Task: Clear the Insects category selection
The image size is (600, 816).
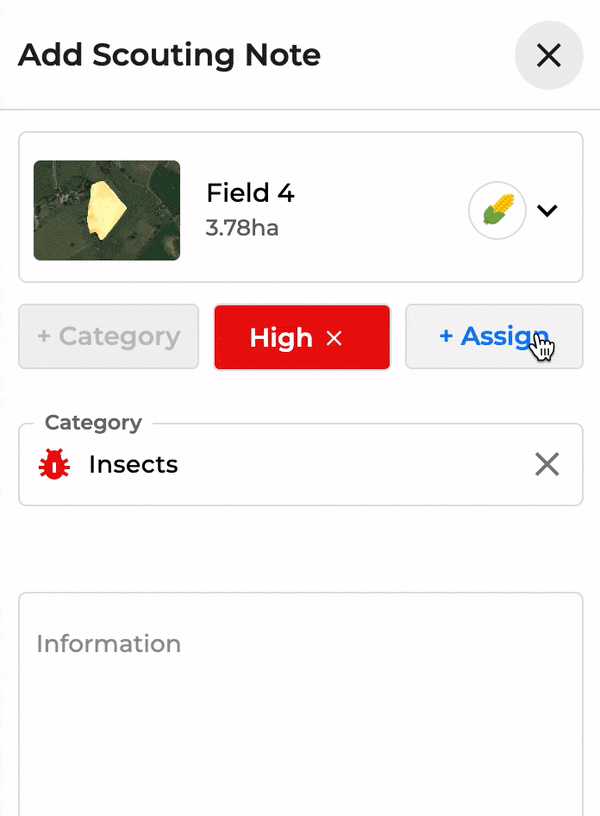Action: click(547, 464)
